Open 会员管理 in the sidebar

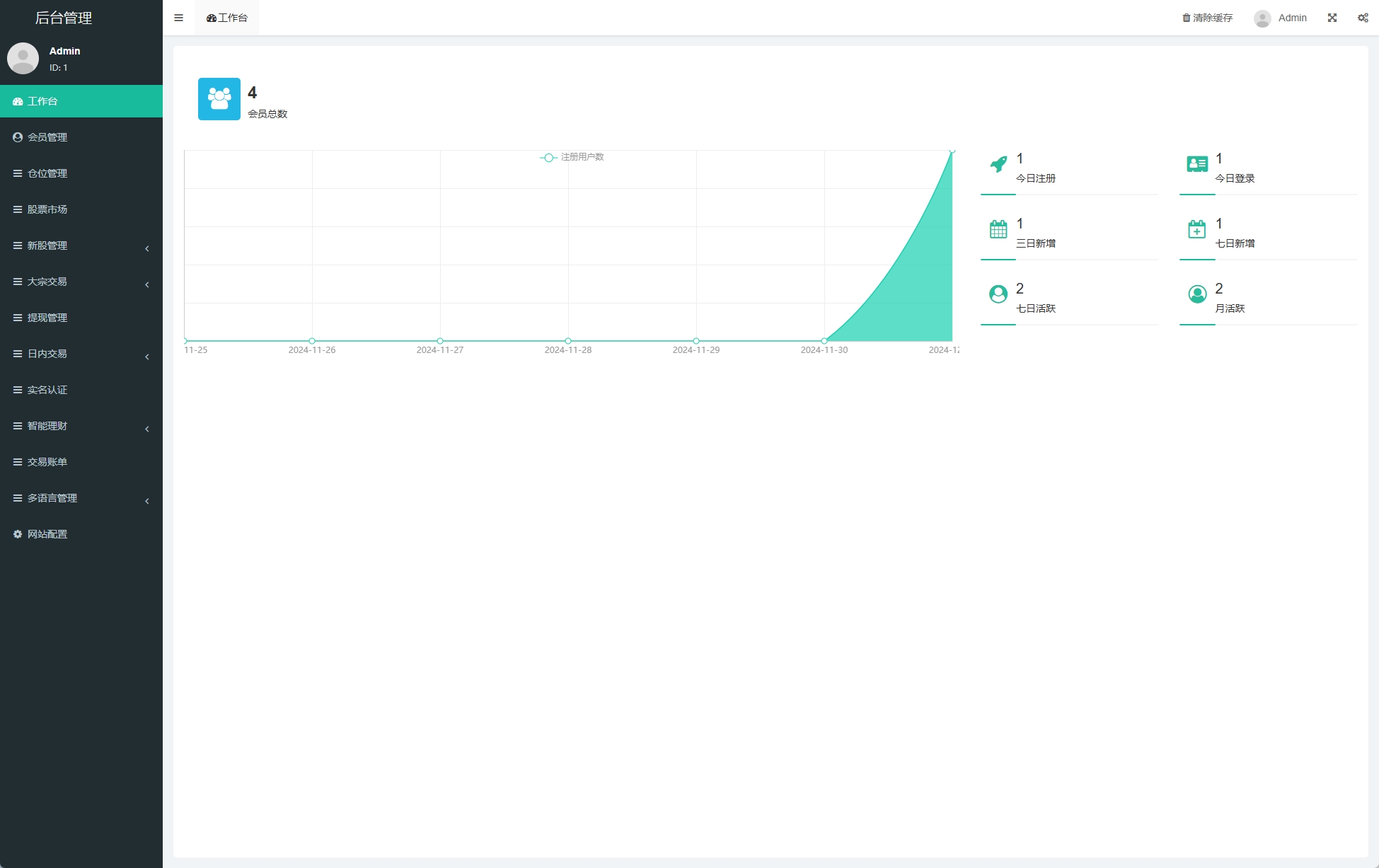[47, 137]
